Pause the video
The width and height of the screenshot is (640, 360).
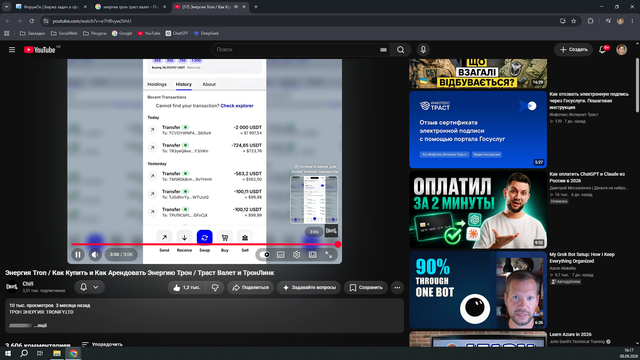coord(78,254)
